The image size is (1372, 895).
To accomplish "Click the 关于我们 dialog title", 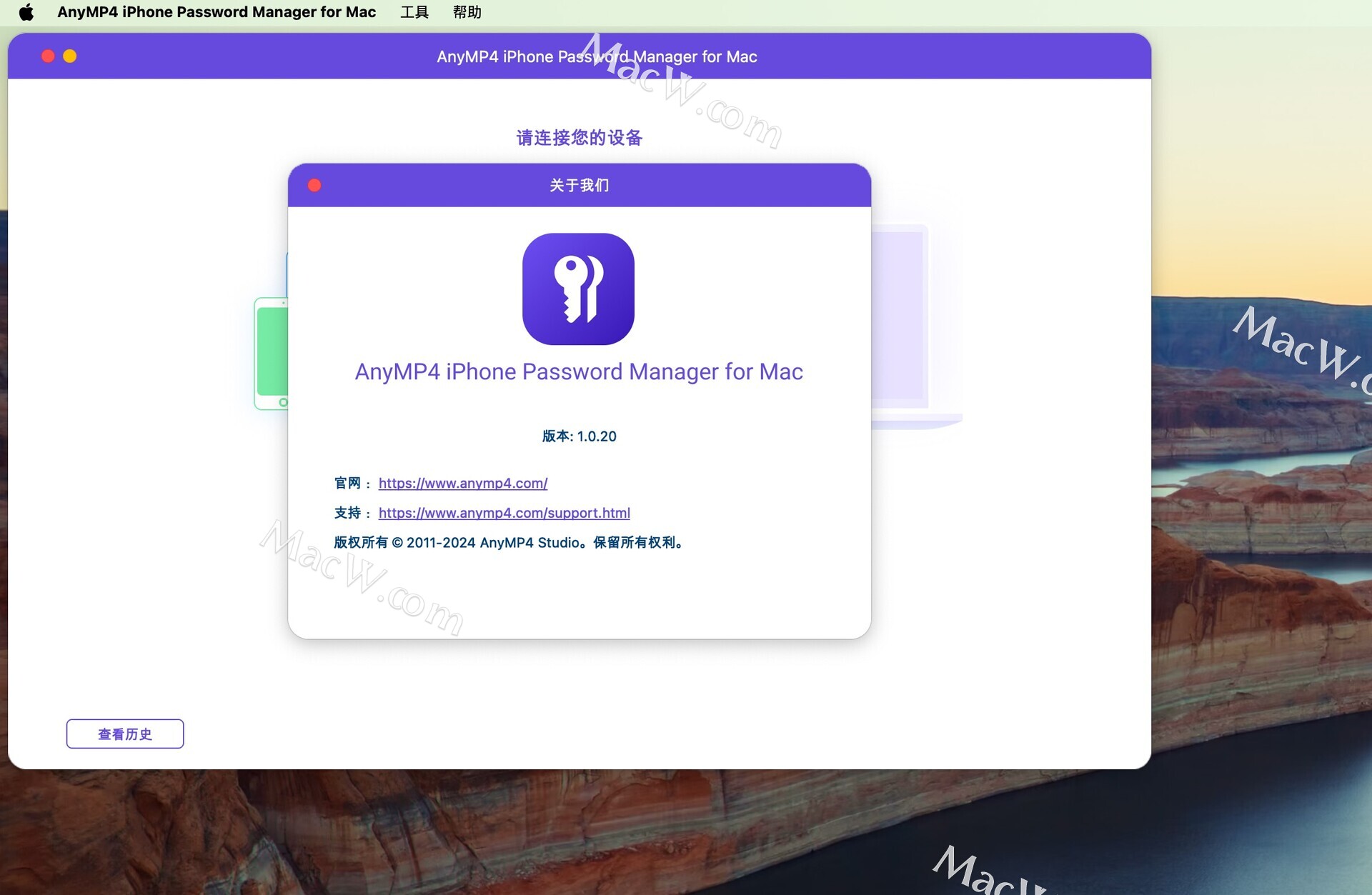I will 580,186.
